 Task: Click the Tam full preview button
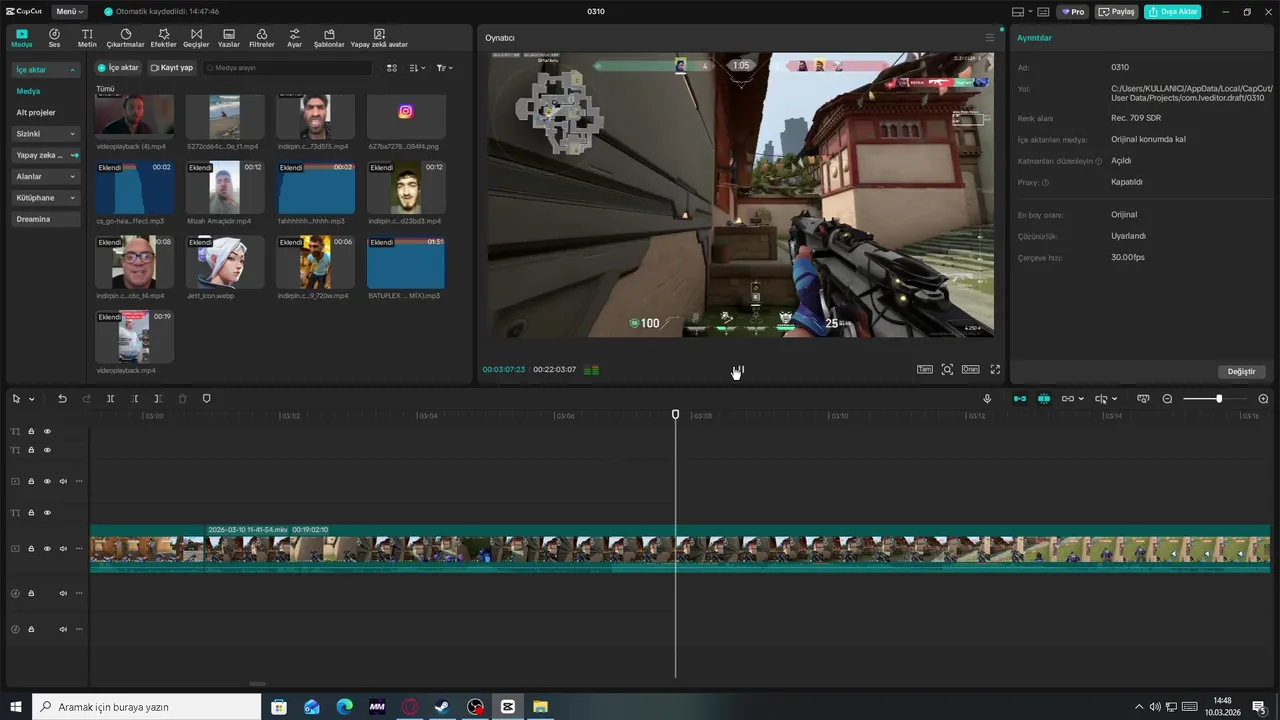(925, 369)
